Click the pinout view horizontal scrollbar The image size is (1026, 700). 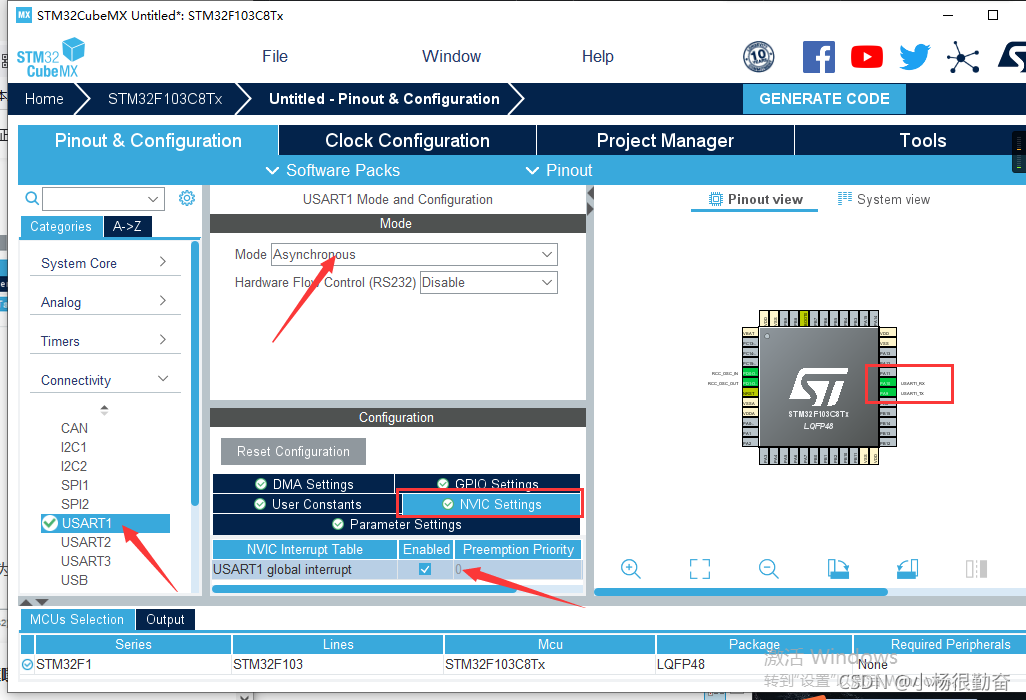741,592
